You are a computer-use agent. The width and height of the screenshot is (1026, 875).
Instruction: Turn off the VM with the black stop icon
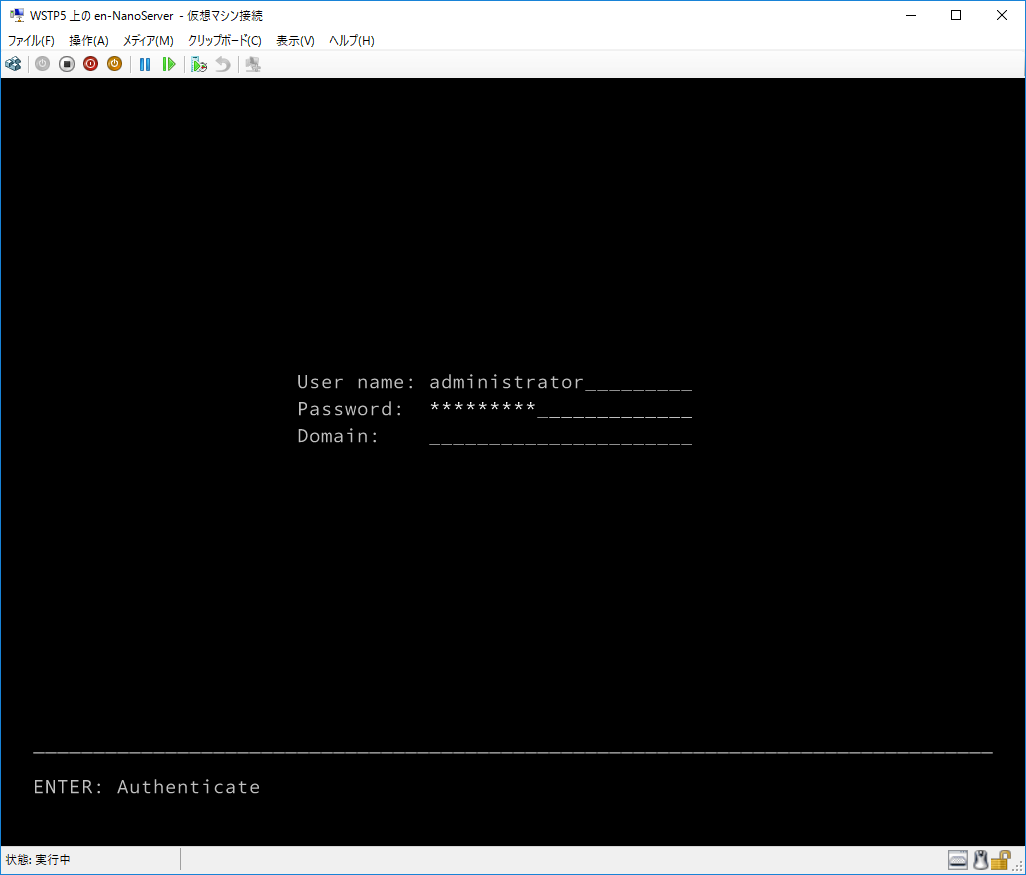click(x=67, y=64)
